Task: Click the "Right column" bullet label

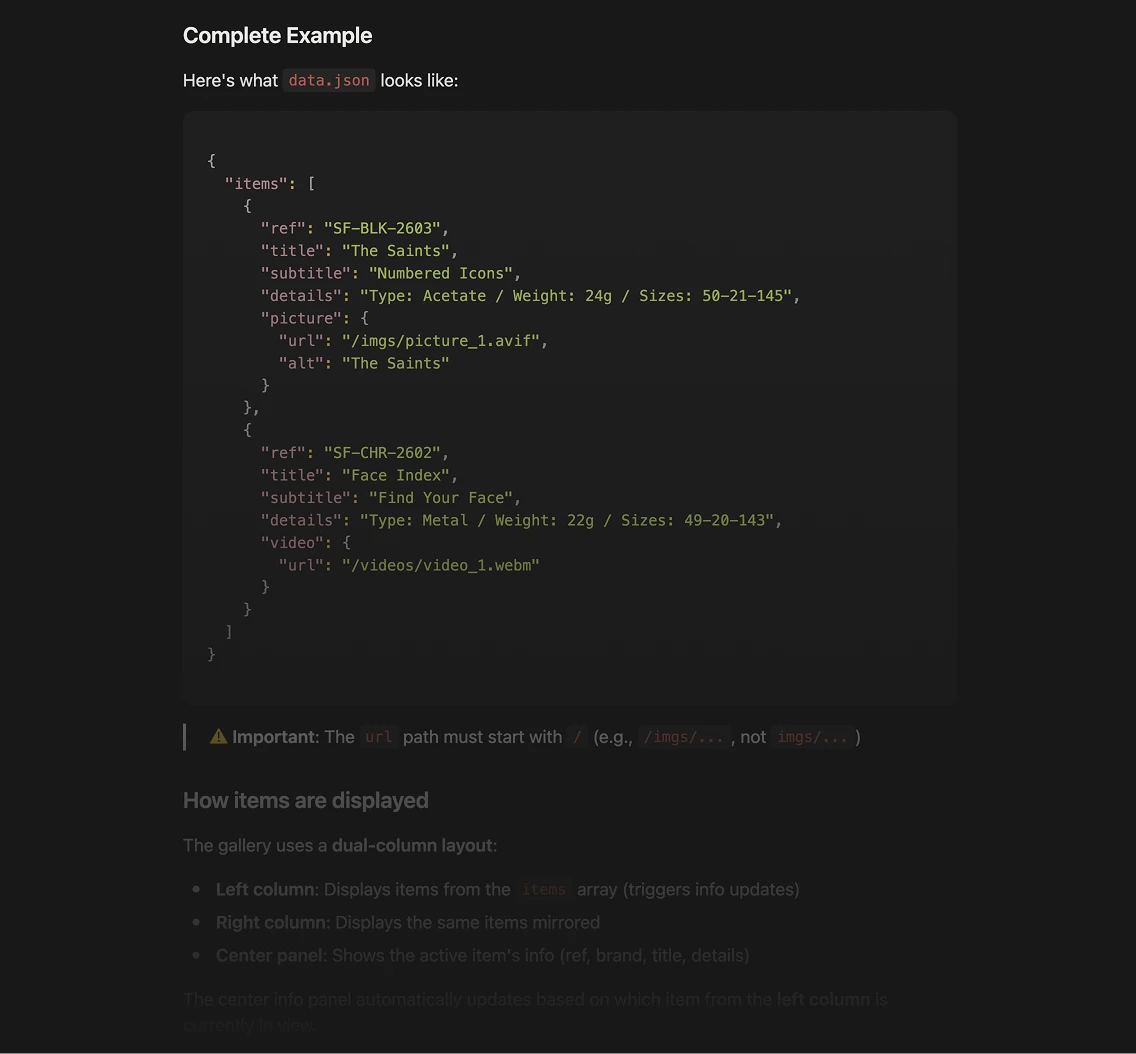Action: pyautogui.click(x=271, y=923)
